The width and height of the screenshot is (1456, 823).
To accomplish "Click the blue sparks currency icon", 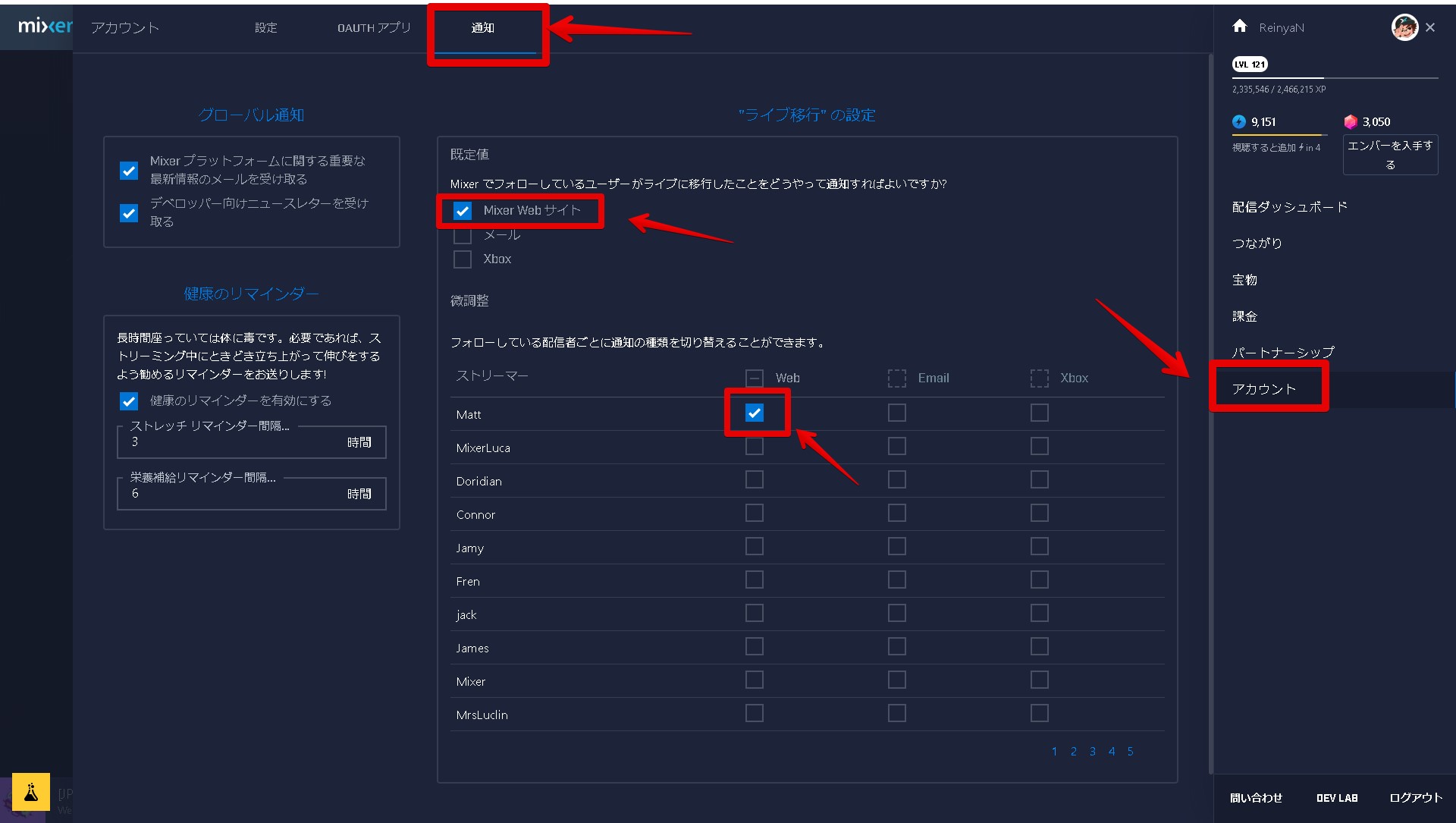I will point(1239,121).
